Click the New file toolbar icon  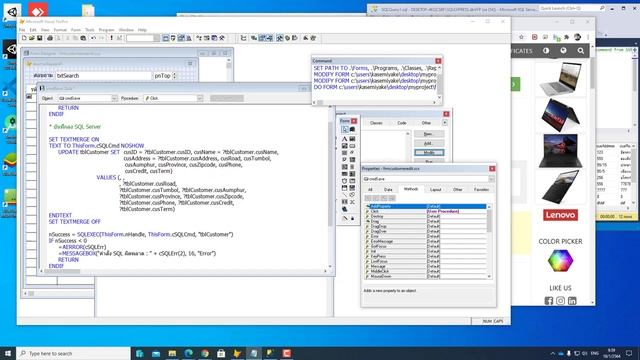click(x=24, y=38)
